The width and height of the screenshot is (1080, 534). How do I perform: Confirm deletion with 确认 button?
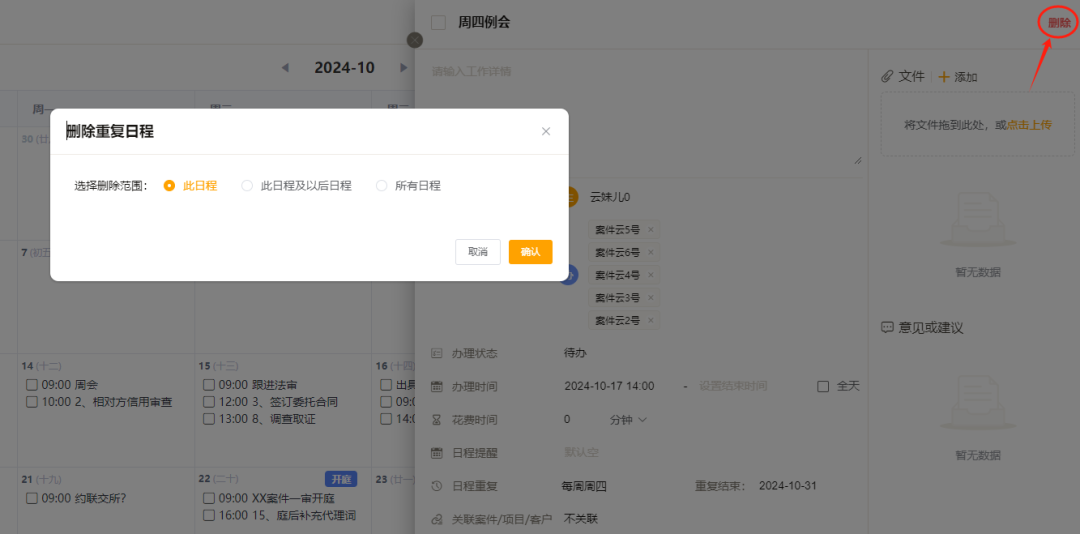pos(530,252)
